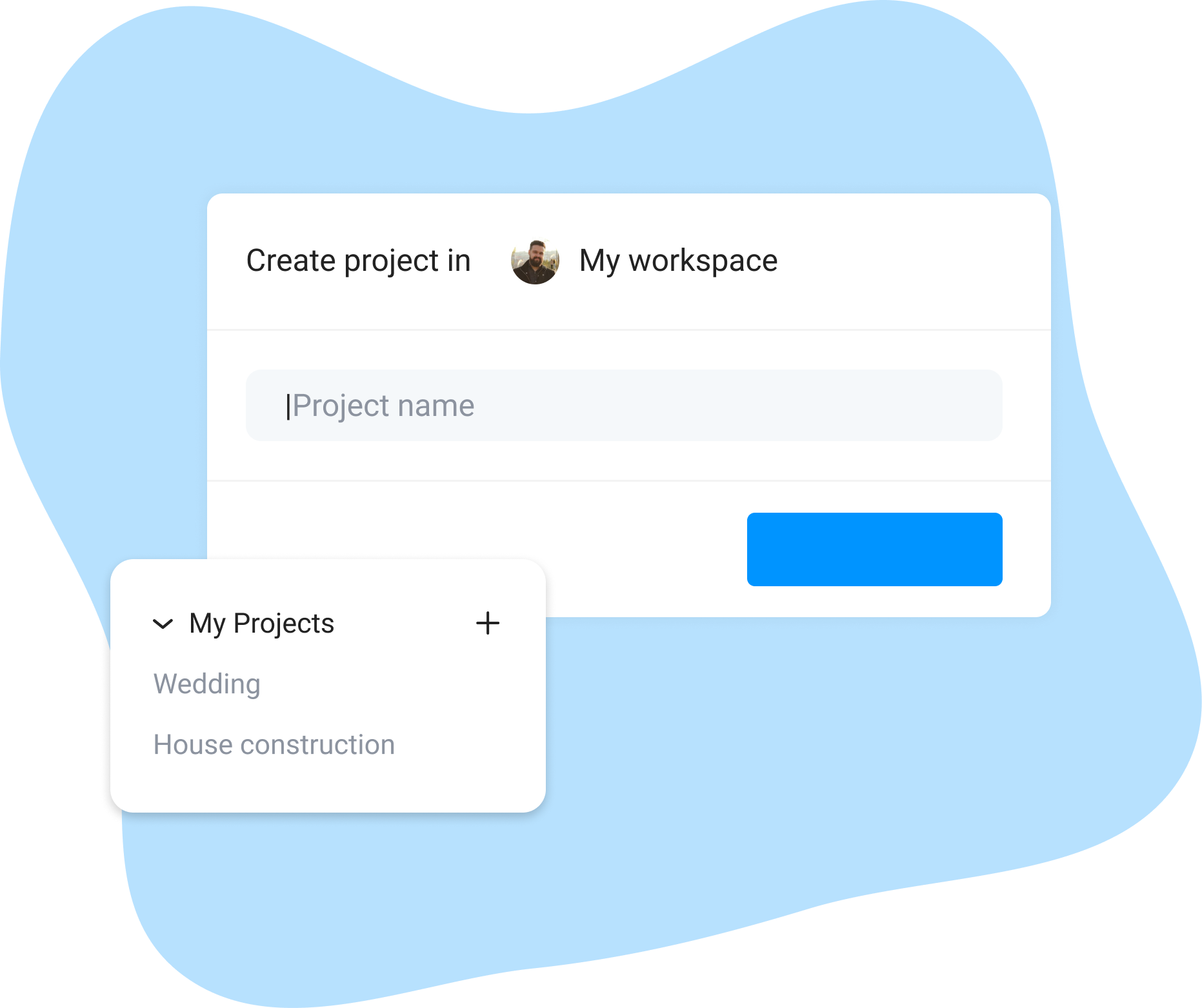
Task: Place the cursor in the Project name placeholder
Action: pos(383,406)
